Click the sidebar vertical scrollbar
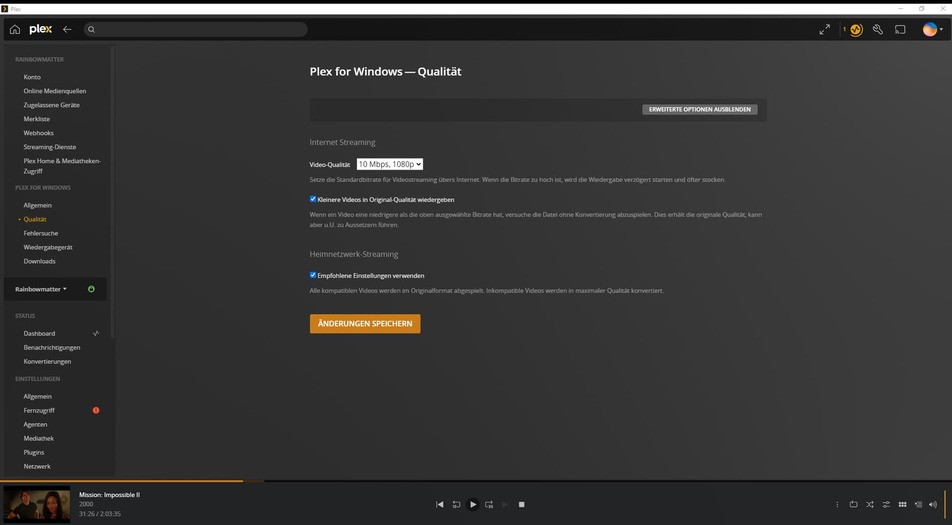952x525 pixels. (112, 194)
